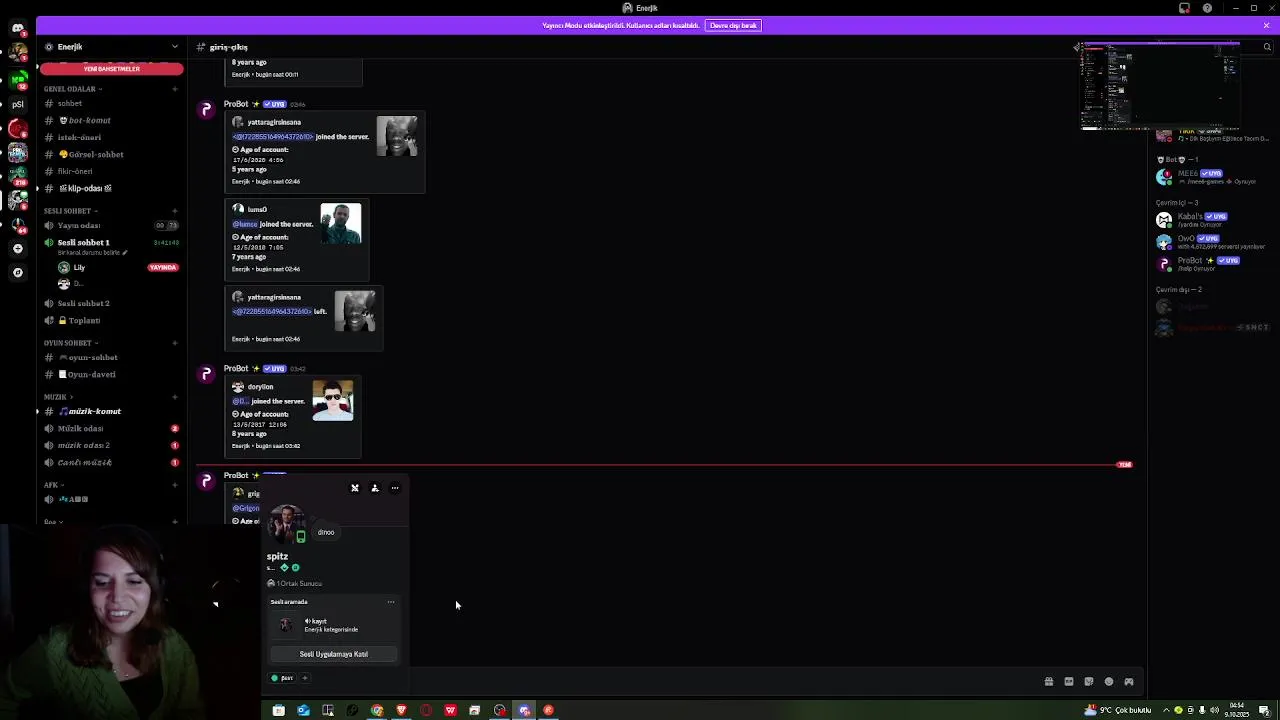This screenshot has height=720, width=1280.
Task: Open the emoji picker icon in message bar
Action: click(1109, 682)
